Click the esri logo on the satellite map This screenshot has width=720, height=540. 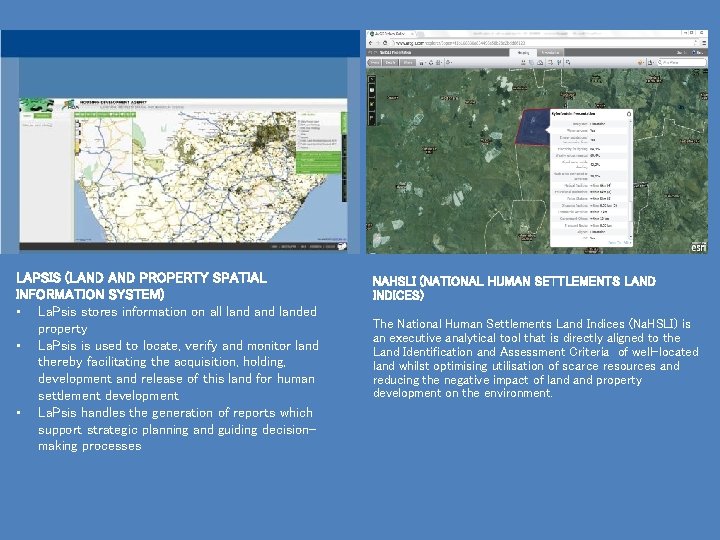pyautogui.click(x=699, y=247)
